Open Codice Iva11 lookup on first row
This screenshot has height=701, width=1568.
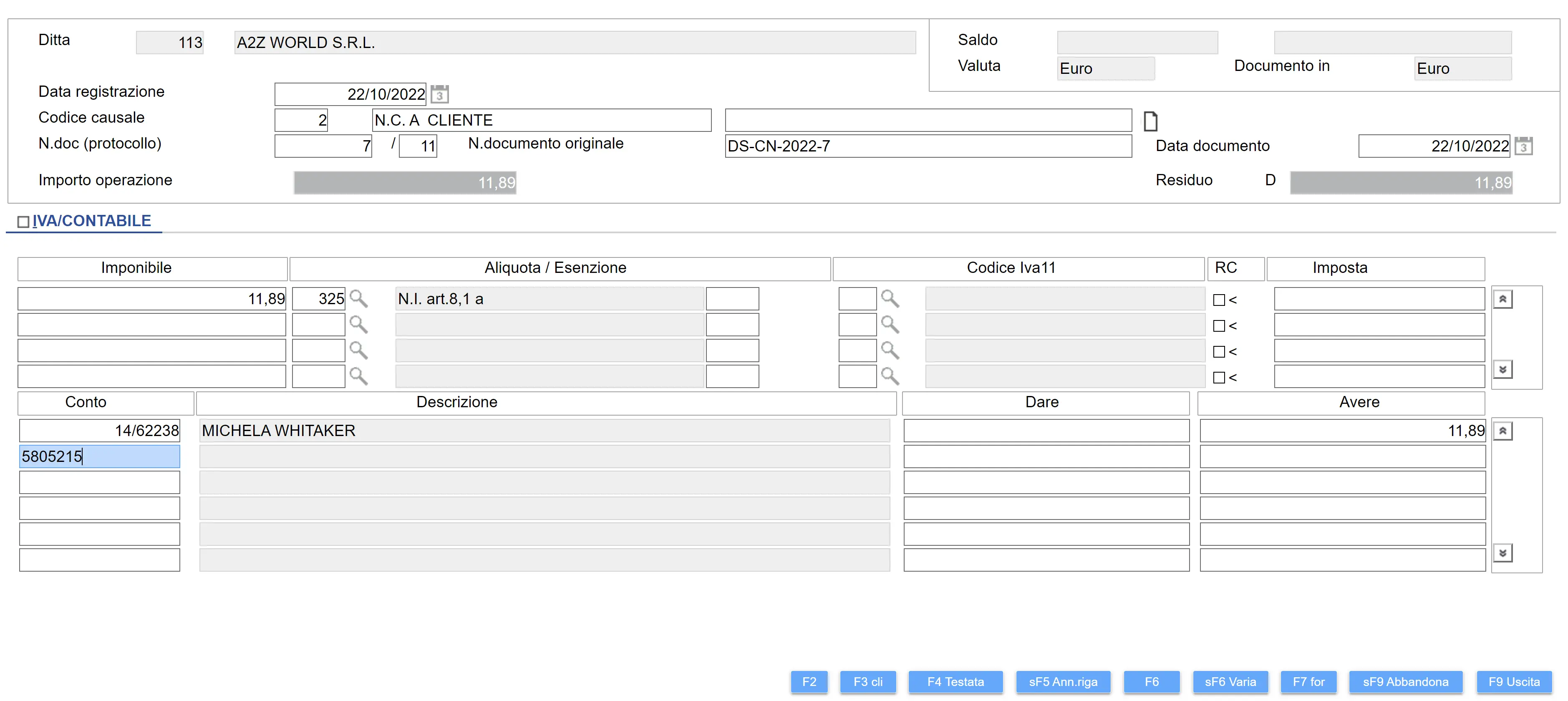coord(890,299)
